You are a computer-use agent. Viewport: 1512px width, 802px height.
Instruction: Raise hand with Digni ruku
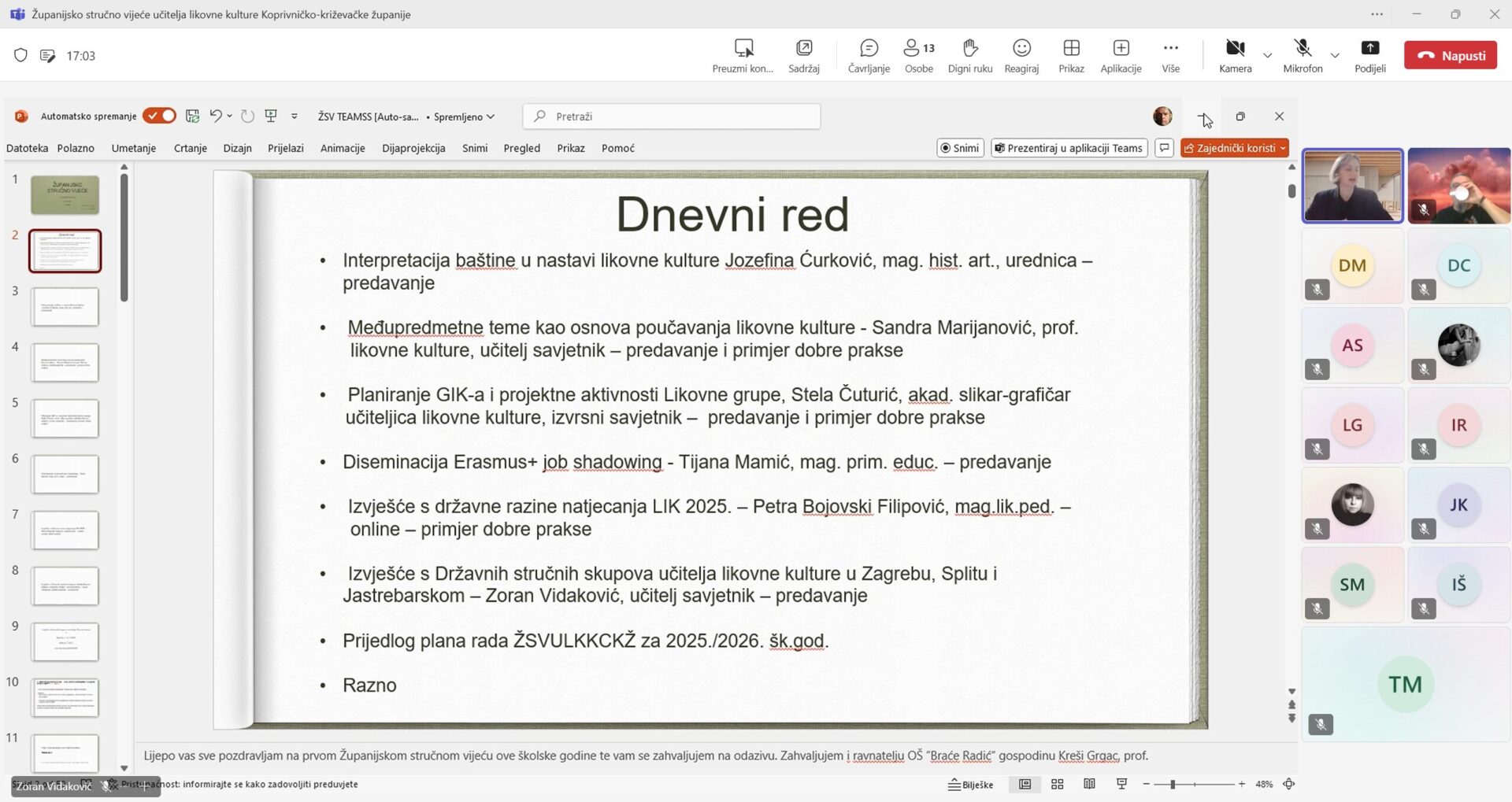point(970,56)
